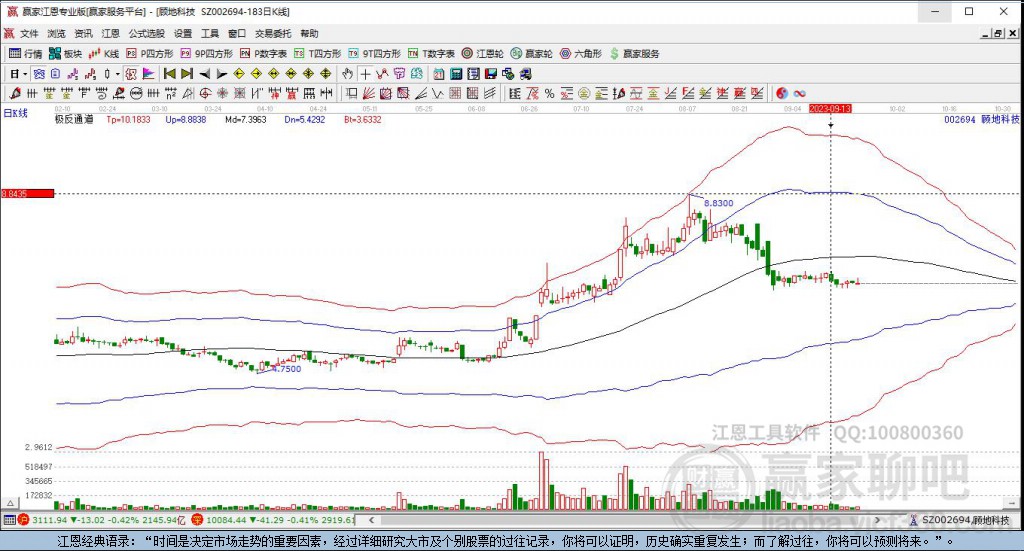Click the Dn=5.4292 indicator value
Image resolution: width=1024 pixels, height=551 pixels.
(x=305, y=119)
